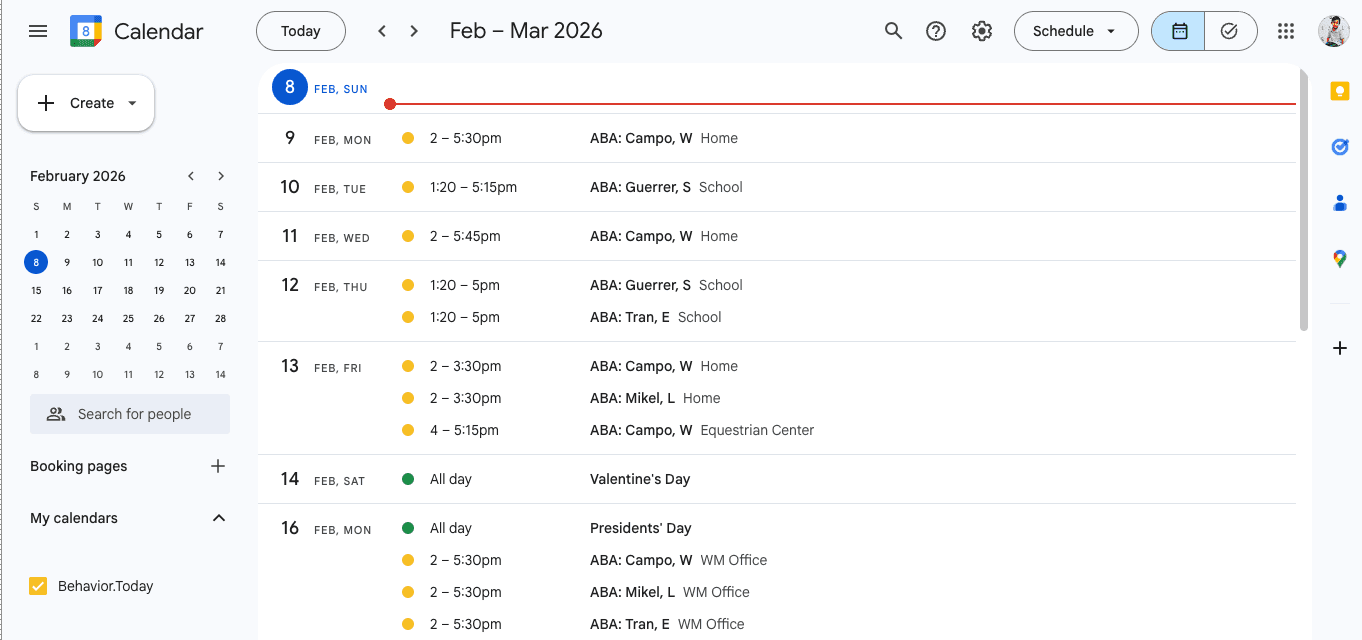This screenshot has width=1362, height=640.
Task: Select February 25 in mini calendar
Action: tap(128, 319)
